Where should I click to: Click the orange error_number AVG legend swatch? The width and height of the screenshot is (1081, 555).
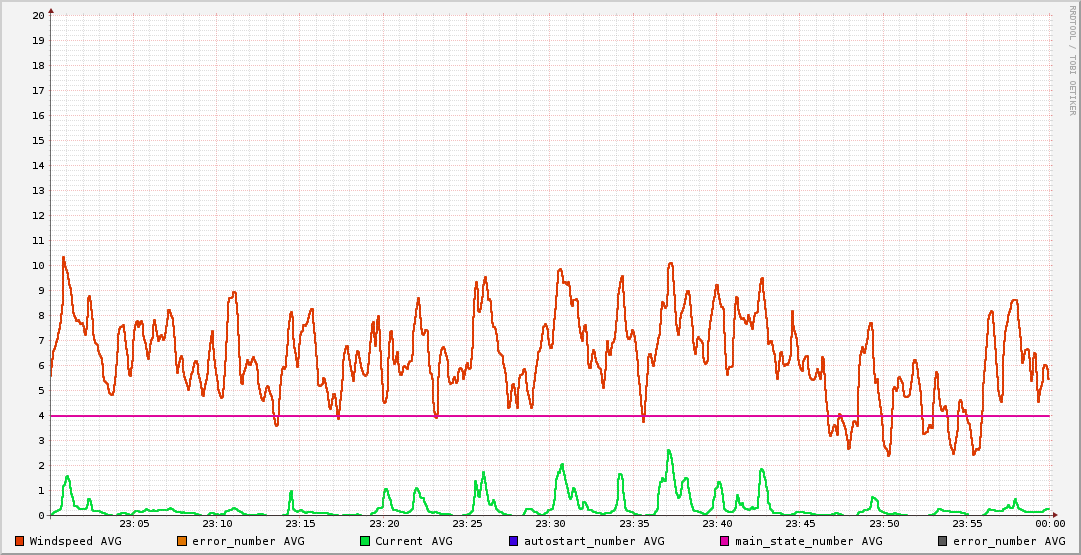(181, 541)
